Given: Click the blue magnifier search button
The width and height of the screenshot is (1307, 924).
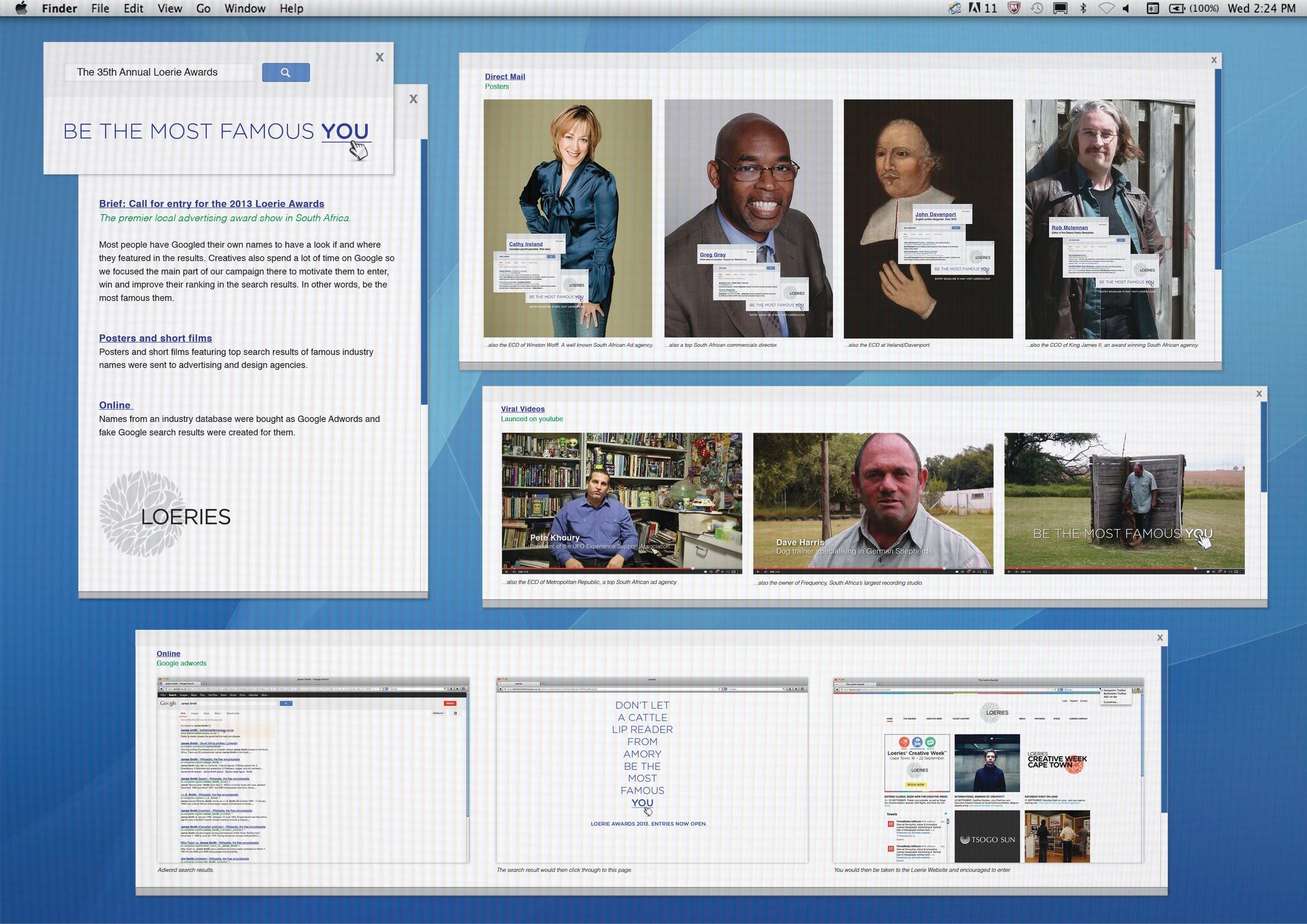Looking at the screenshot, I should click(286, 72).
